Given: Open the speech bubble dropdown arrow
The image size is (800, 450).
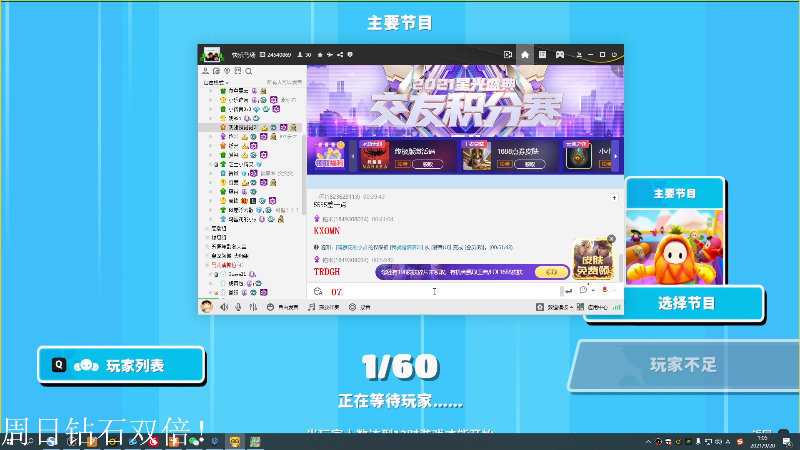Looking at the screenshot, I should (x=593, y=290).
